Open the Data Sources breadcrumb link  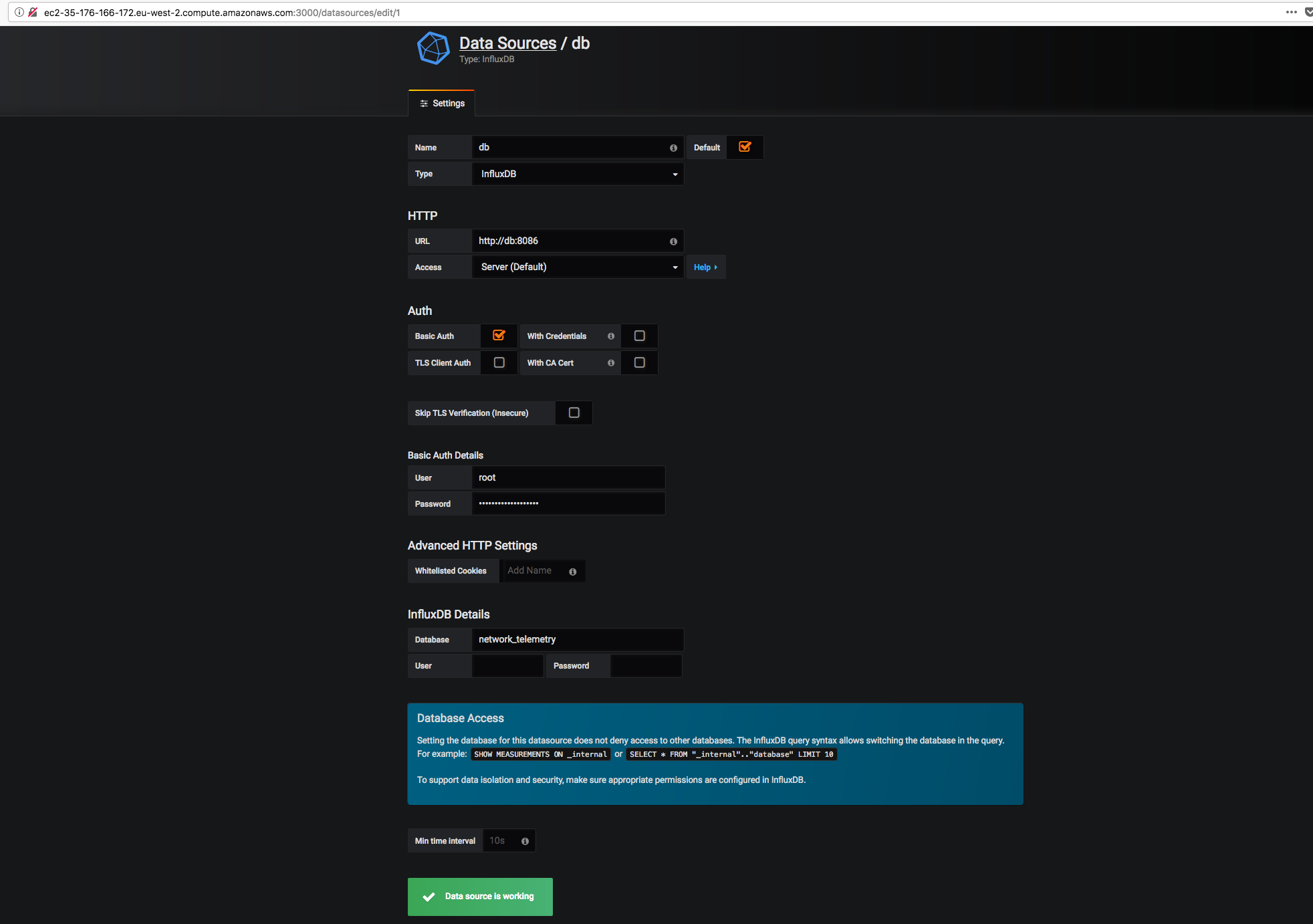pyautogui.click(x=507, y=43)
